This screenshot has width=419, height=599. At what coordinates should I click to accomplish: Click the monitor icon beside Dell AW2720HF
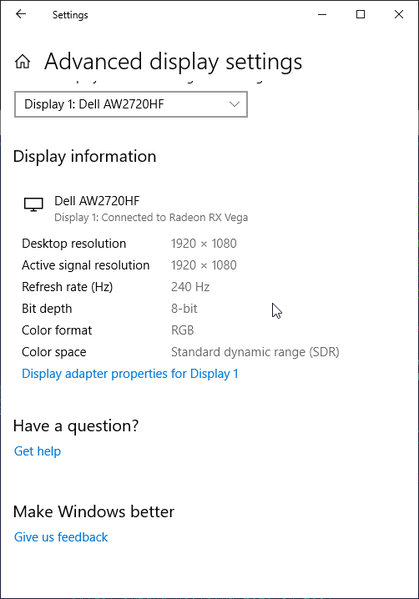[x=34, y=204]
